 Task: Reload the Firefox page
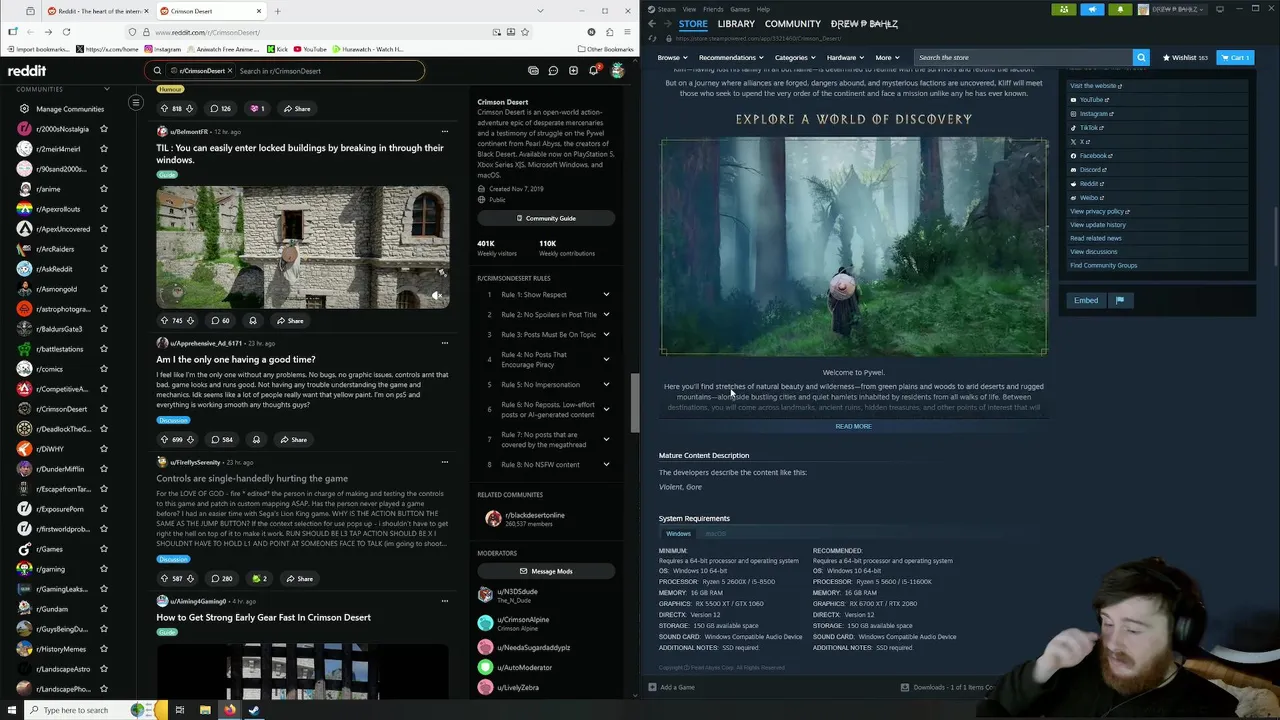coord(66,32)
